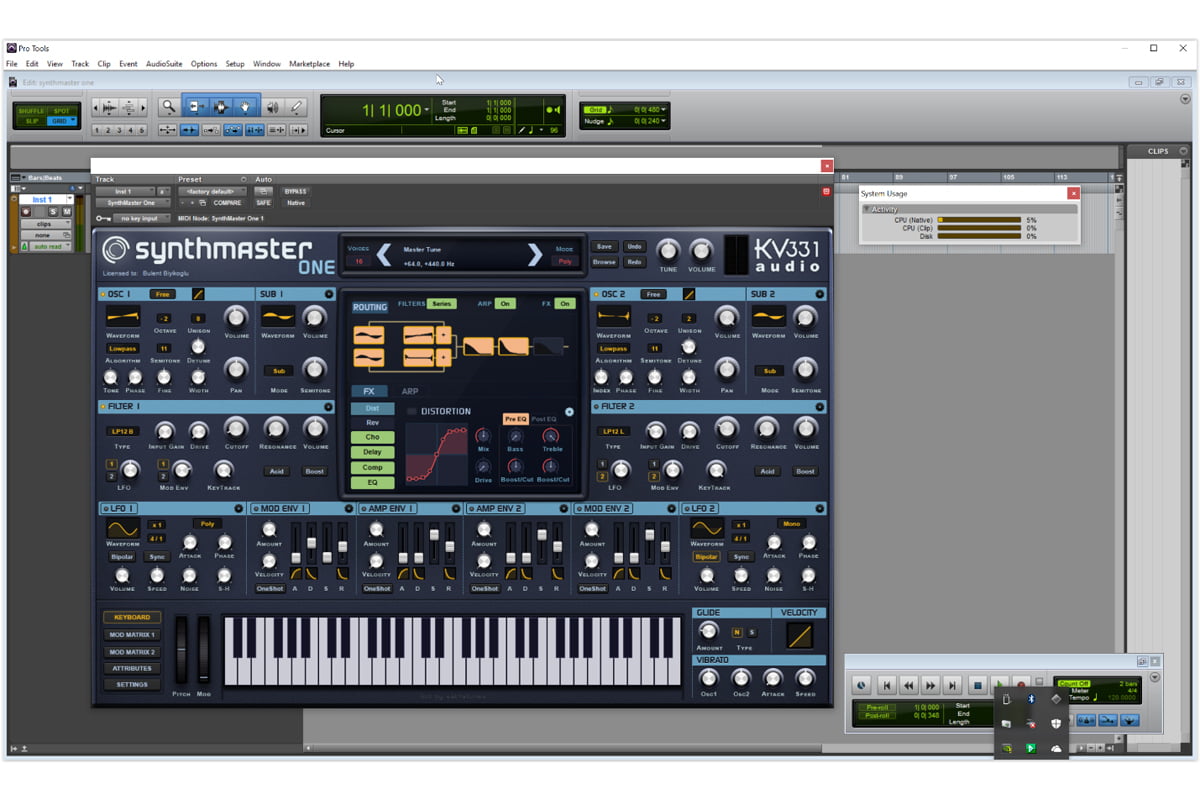This screenshot has height=800, width=1200.
Task: Open the auto read automation dropdown
Action: coord(50,246)
